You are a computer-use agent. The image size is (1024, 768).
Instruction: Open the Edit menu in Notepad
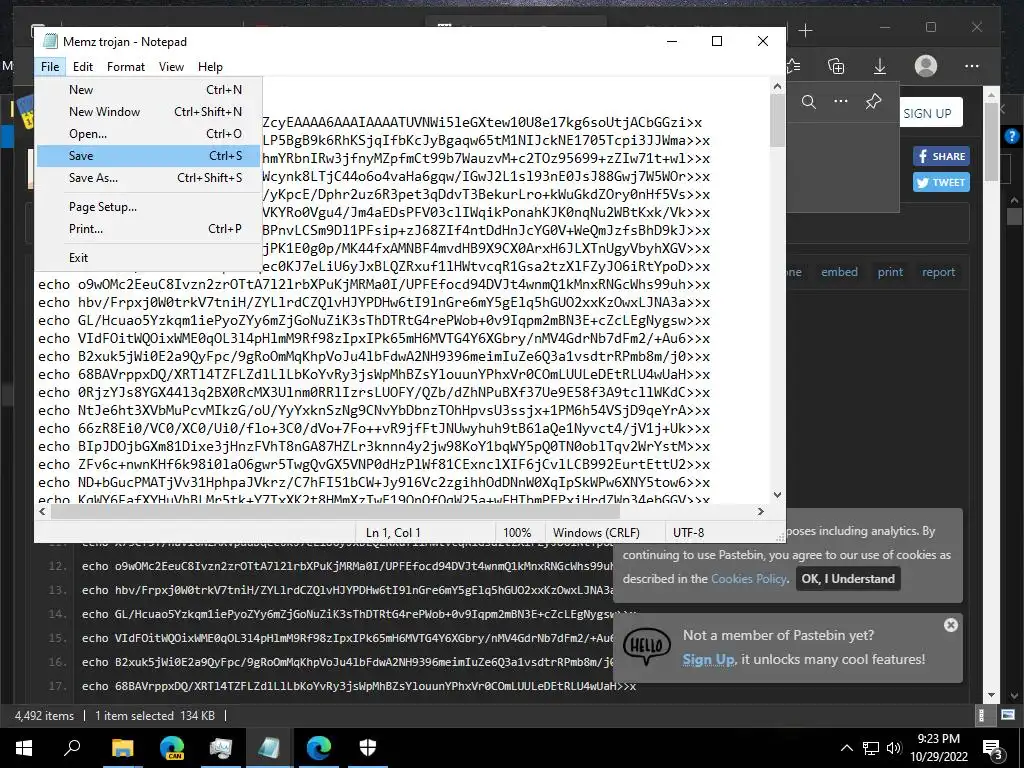pyautogui.click(x=83, y=67)
